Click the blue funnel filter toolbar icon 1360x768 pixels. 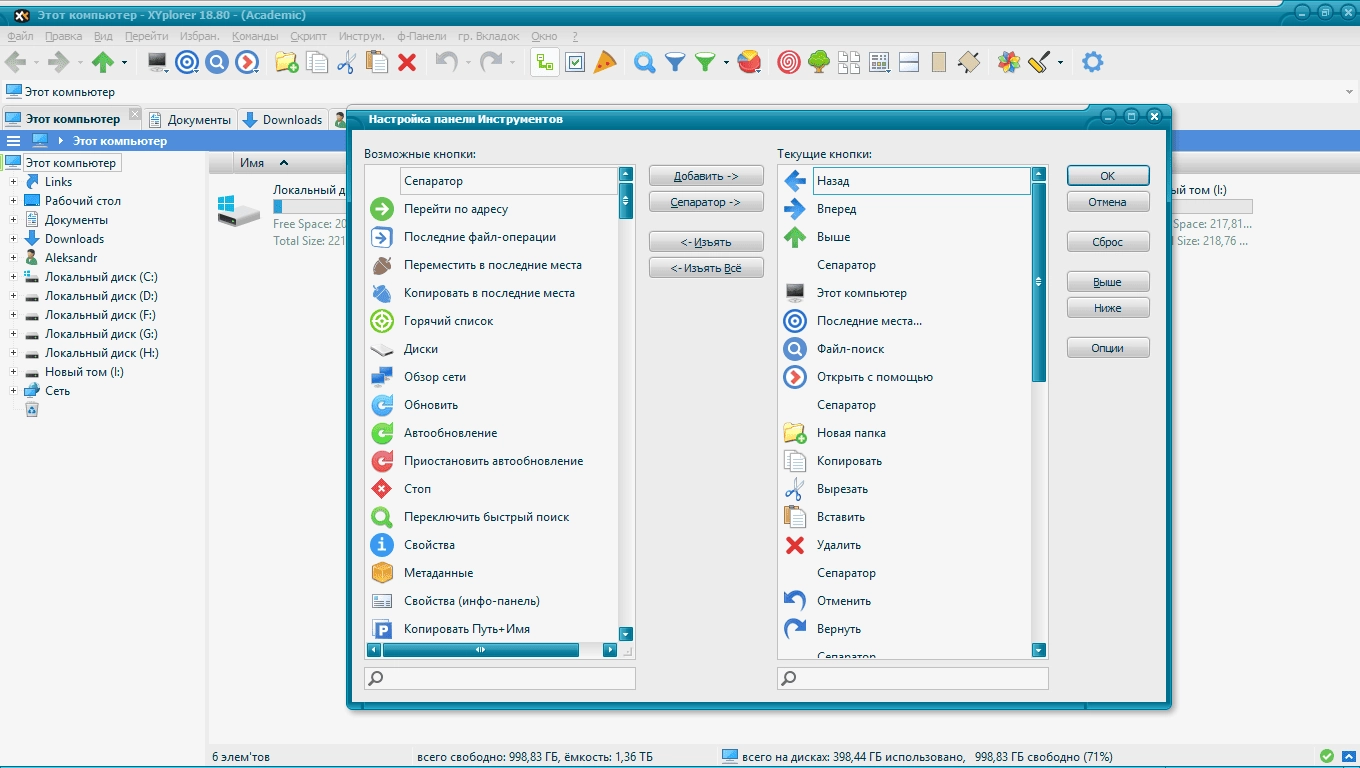[675, 62]
